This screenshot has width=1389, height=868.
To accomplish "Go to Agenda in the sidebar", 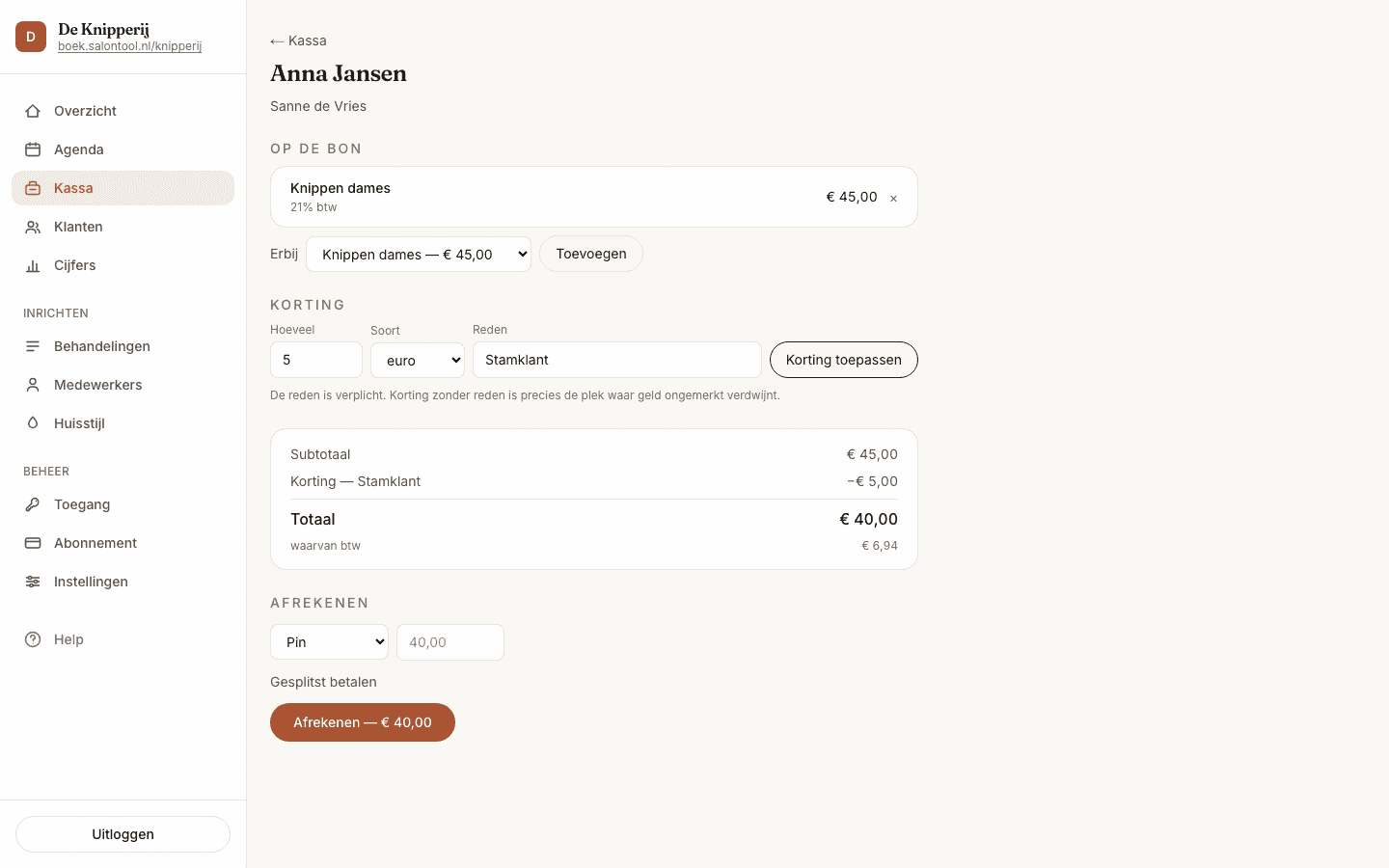I will coord(123,149).
